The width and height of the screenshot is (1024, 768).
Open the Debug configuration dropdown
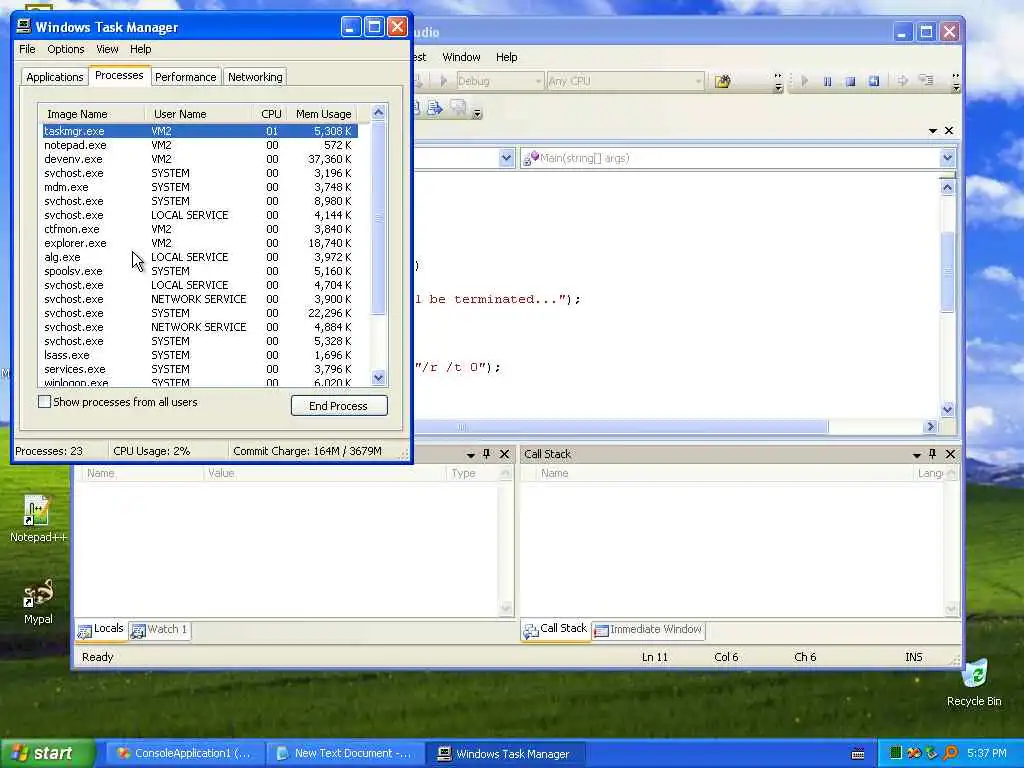click(x=500, y=81)
